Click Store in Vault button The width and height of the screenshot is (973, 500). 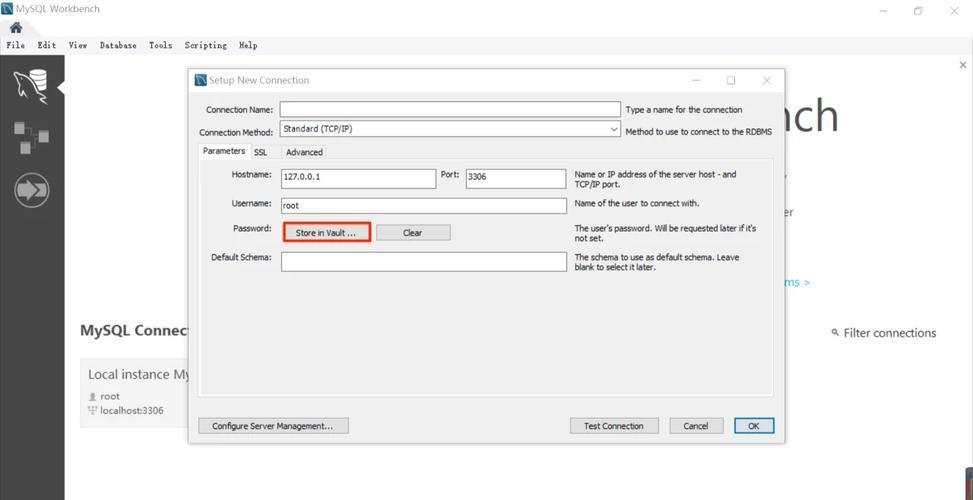[x=326, y=233]
